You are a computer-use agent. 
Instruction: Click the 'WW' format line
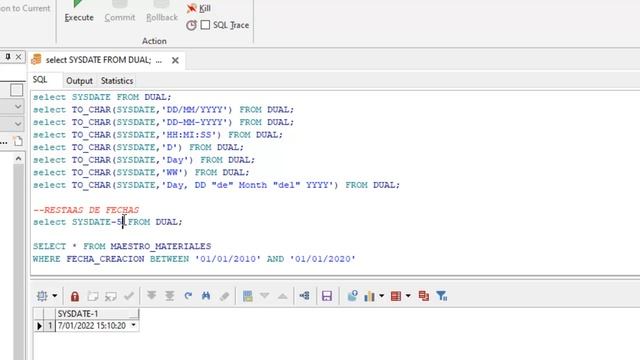pos(141,173)
